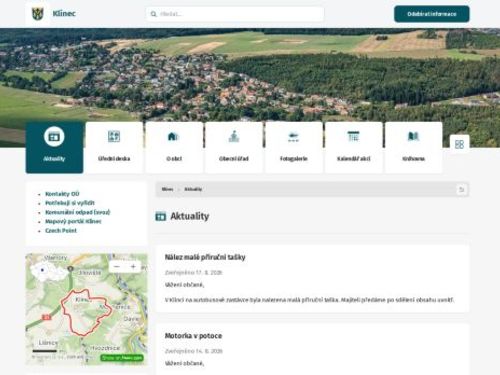Viewport: 500px width, 375px height.
Task: Open the Úřední deska tile
Action: click(114, 147)
